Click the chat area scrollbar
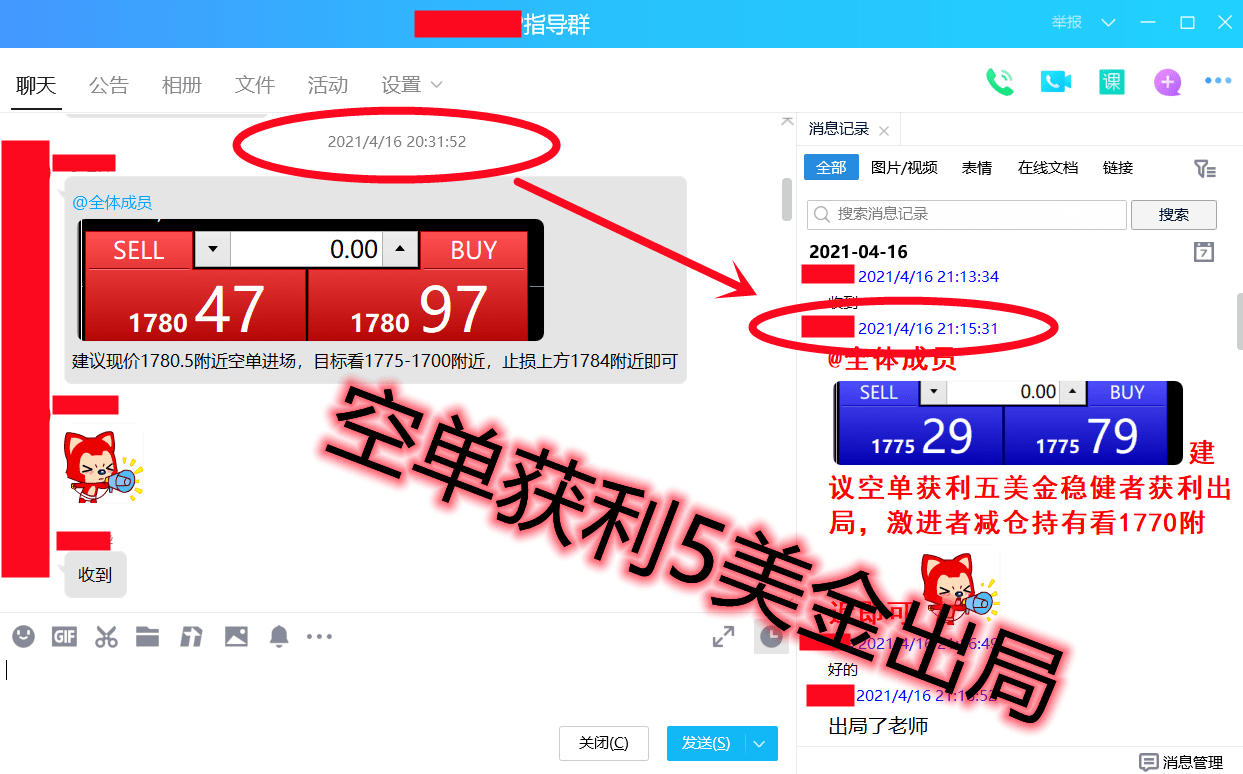 click(787, 199)
